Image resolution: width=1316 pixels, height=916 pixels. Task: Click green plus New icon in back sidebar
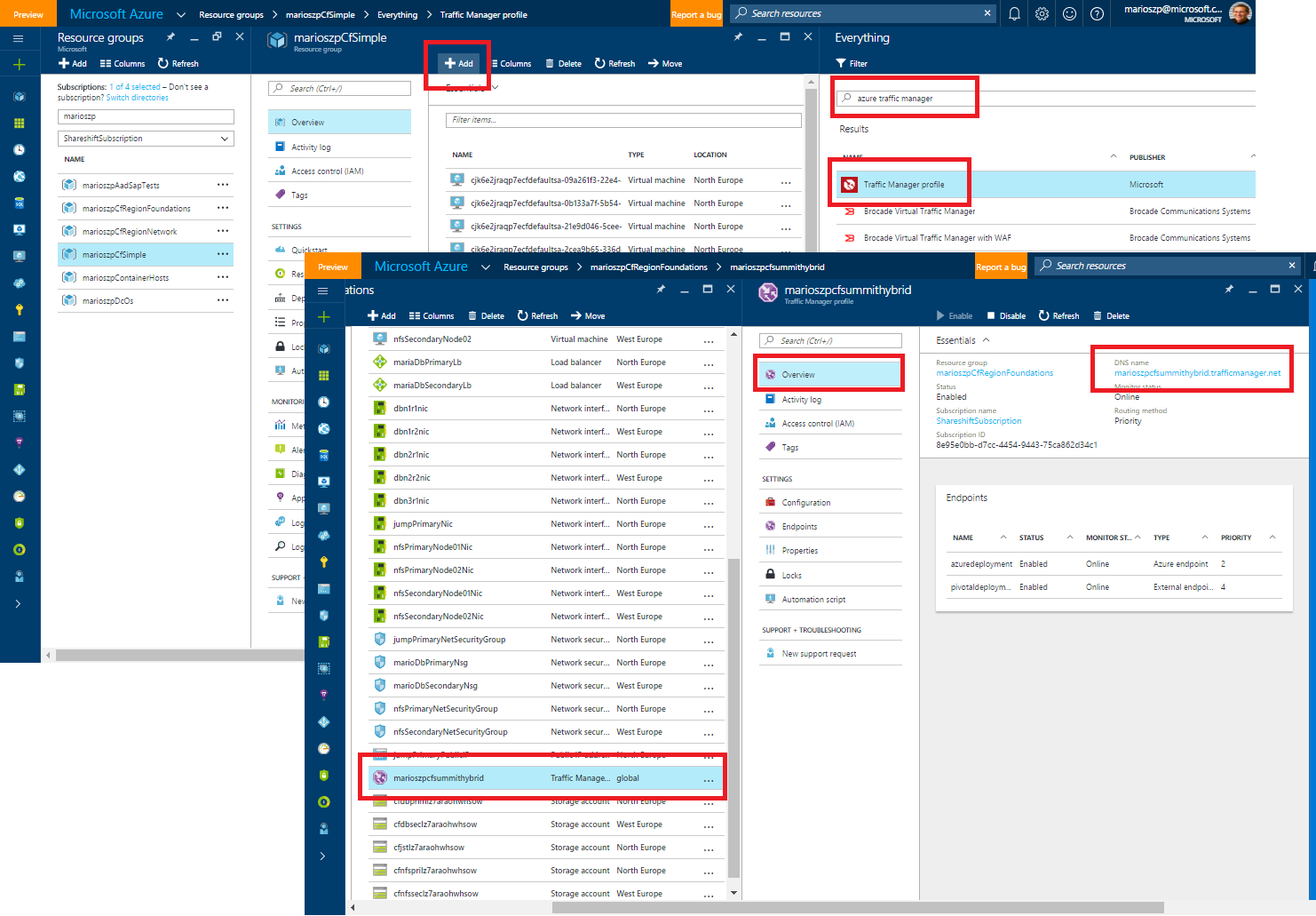click(x=19, y=64)
